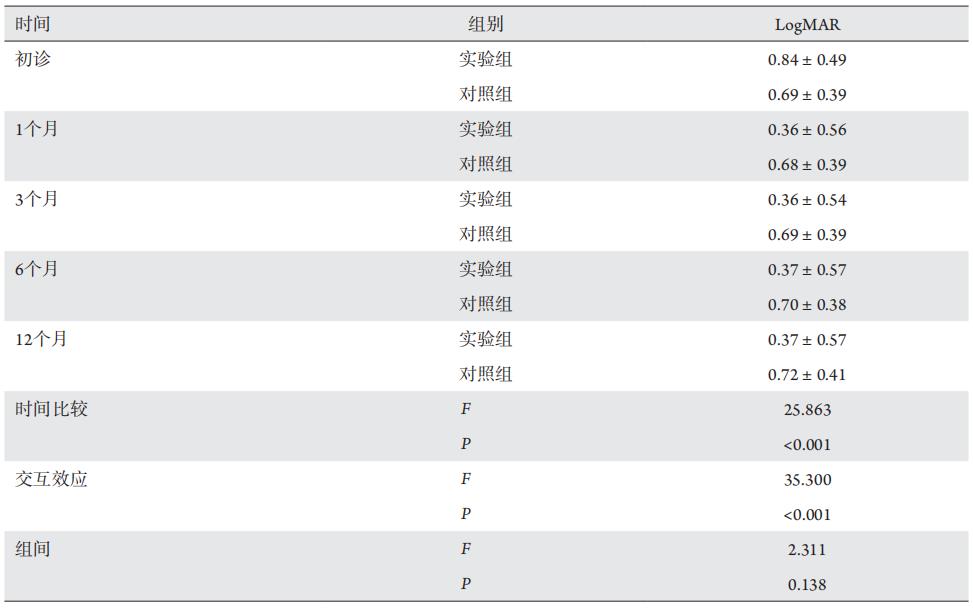Viewport: 973px width, 609px height.
Task: Select the 12个月 row label
Action: click(41, 340)
